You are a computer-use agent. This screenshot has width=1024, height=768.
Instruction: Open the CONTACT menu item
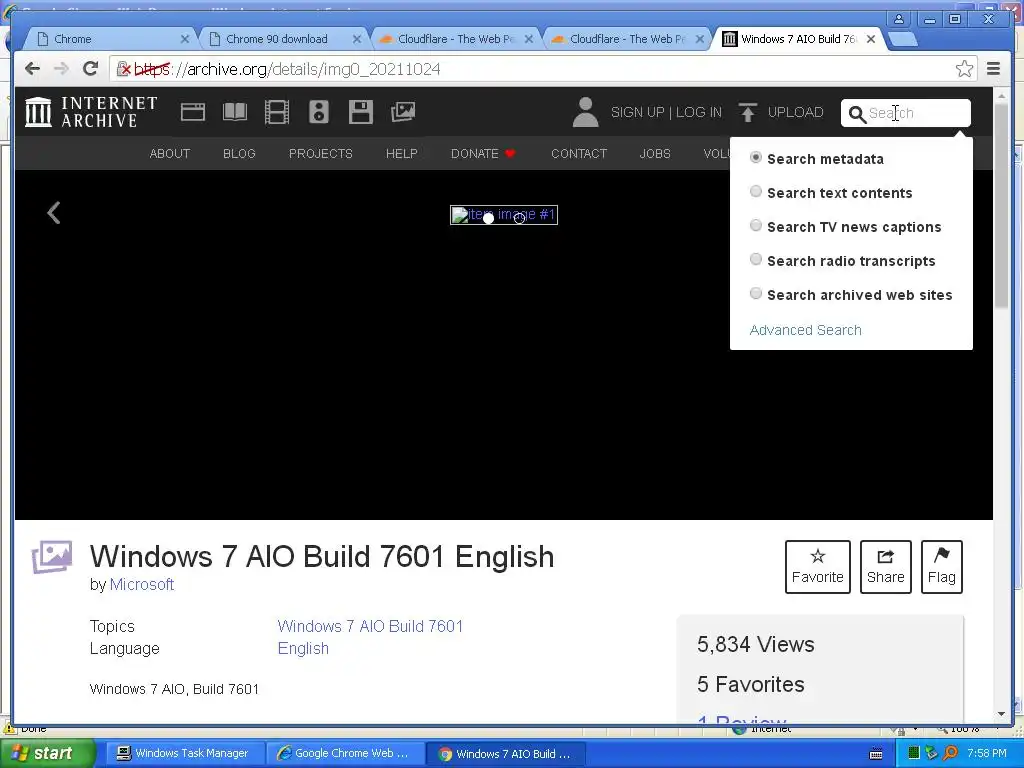point(579,153)
